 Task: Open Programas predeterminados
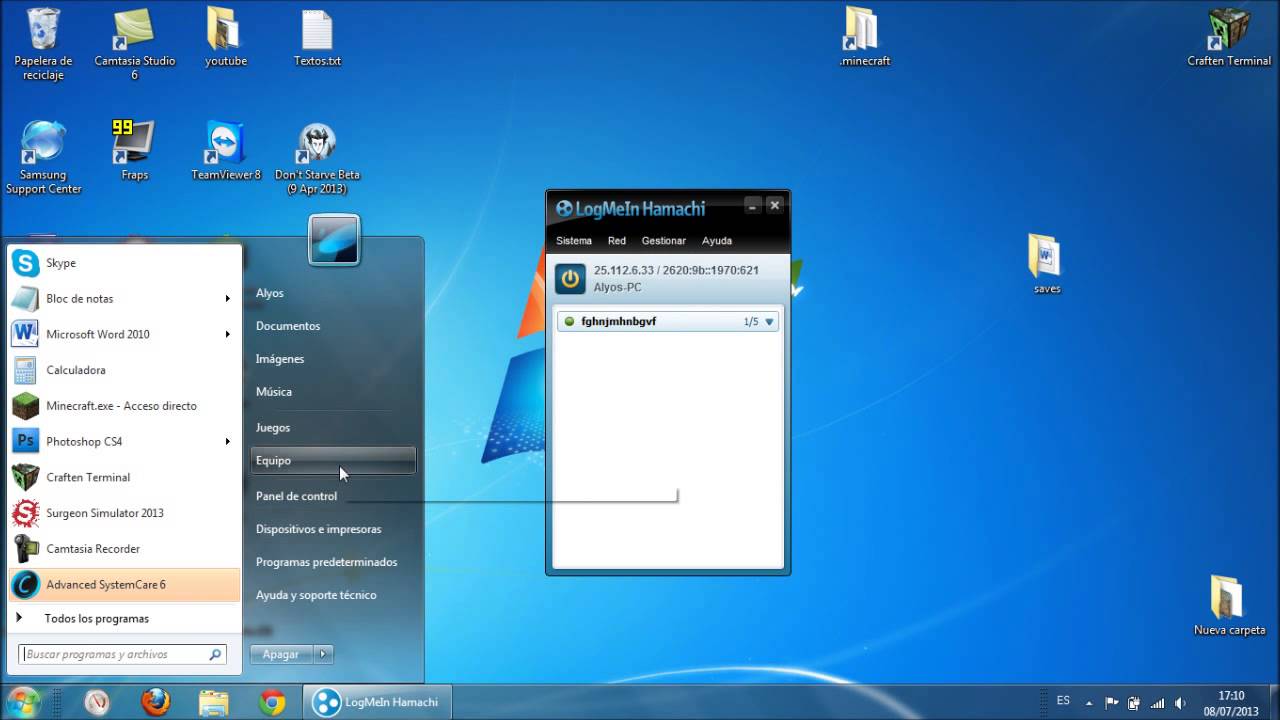[326, 562]
